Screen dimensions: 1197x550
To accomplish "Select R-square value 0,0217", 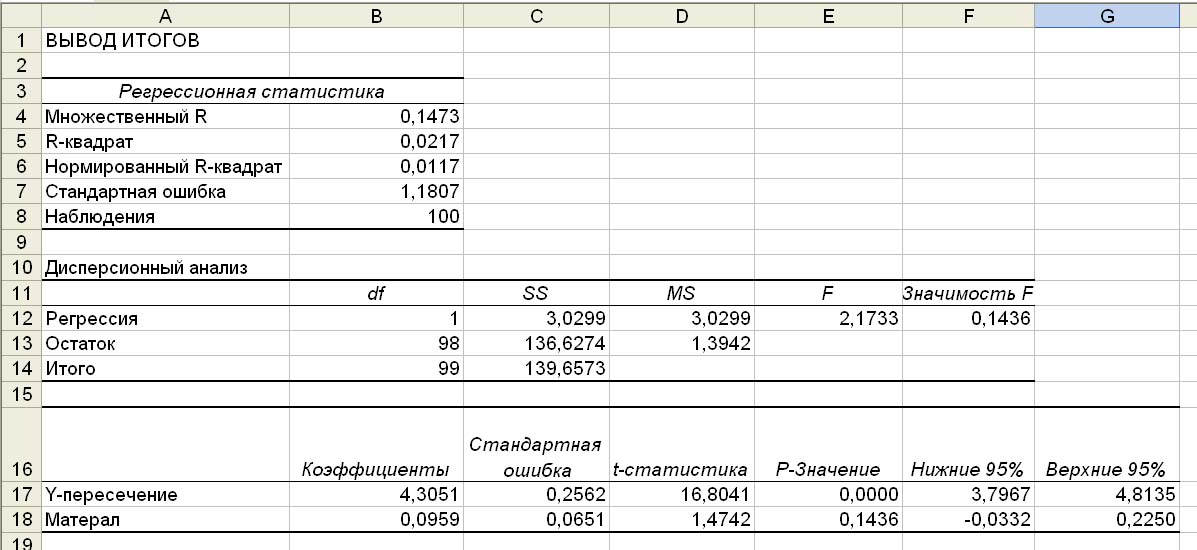I will pos(376,141).
